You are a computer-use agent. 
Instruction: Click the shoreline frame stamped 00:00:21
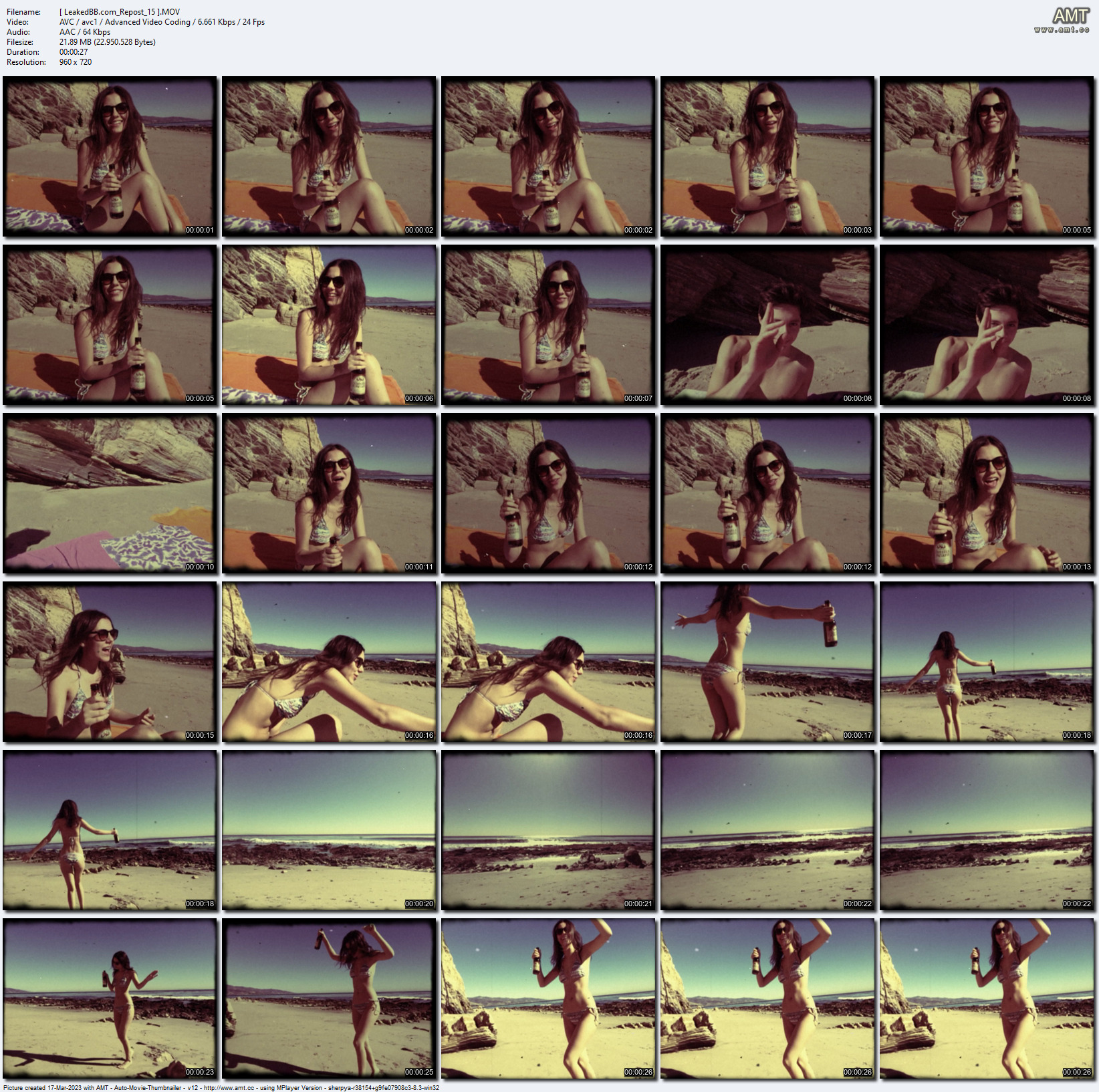pyautogui.click(x=549, y=830)
